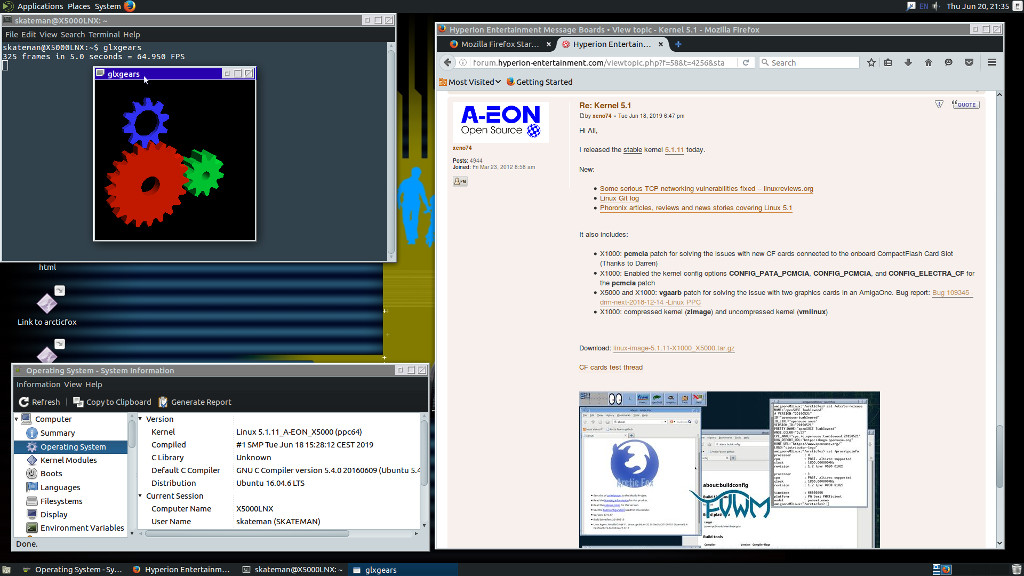The image size is (1024, 576).
Task: Select Display in the sidebar
Action: pyautogui.click(x=54, y=515)
